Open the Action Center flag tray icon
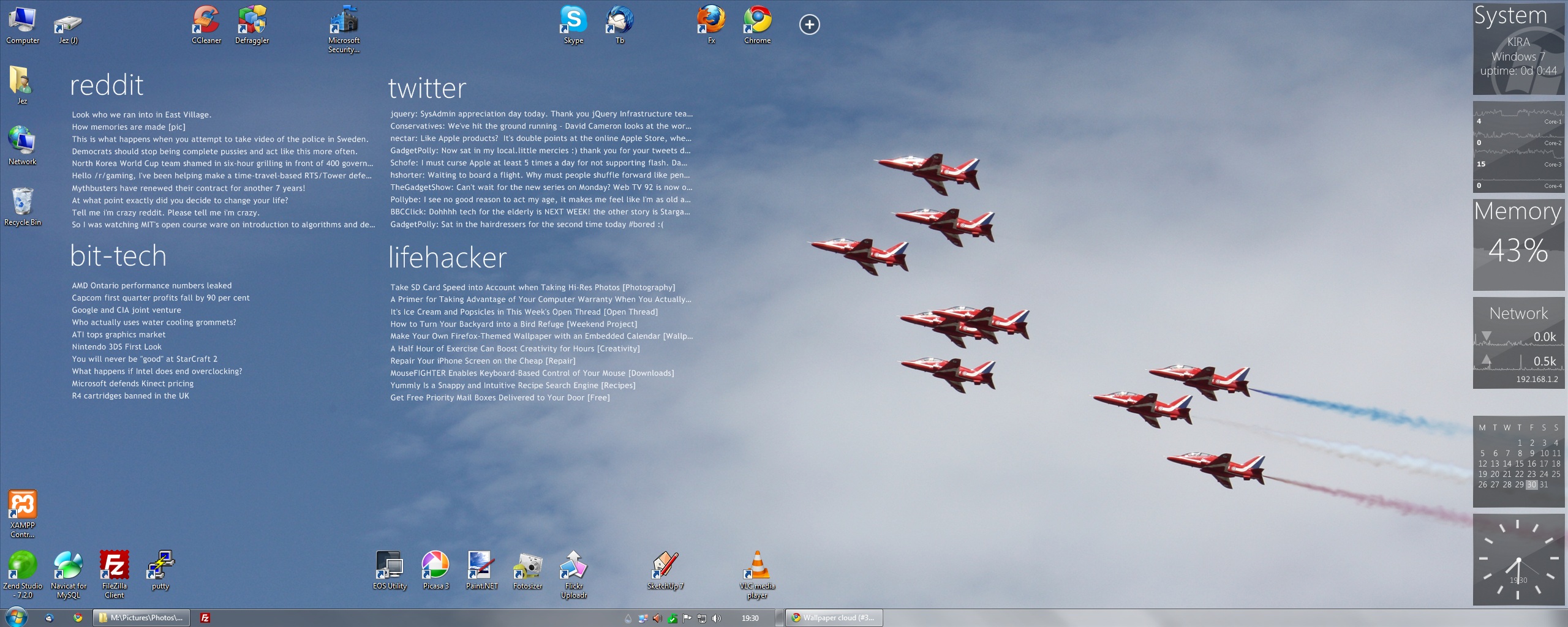Image resolution: width=1568 pixels, height=627 pixels. (x=687, y=618)
